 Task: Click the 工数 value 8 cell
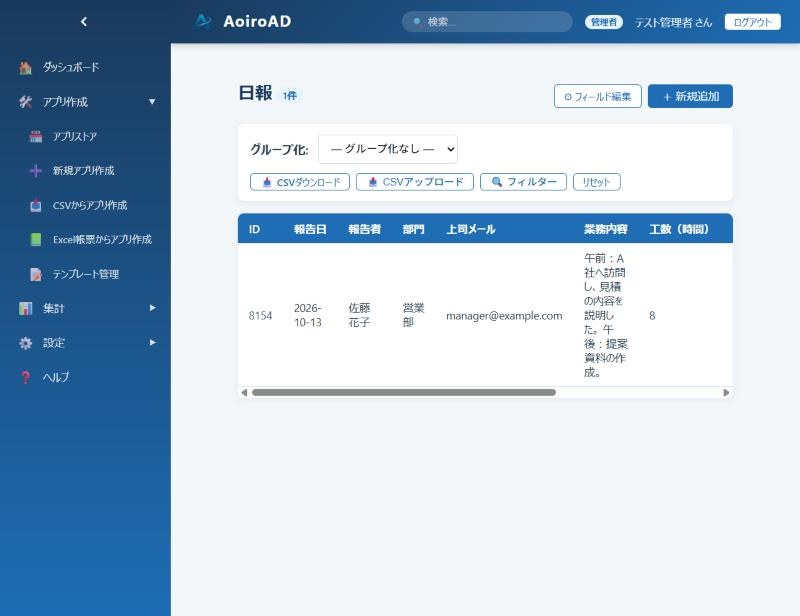pos(652,315)
